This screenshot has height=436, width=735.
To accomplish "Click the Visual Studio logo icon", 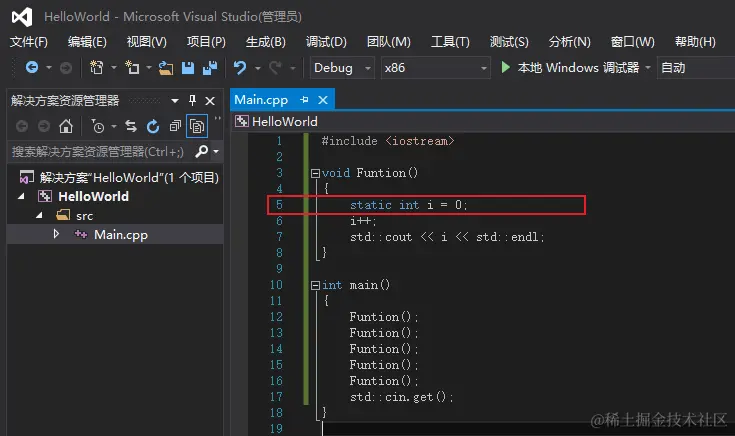I will tap(22, 17).
